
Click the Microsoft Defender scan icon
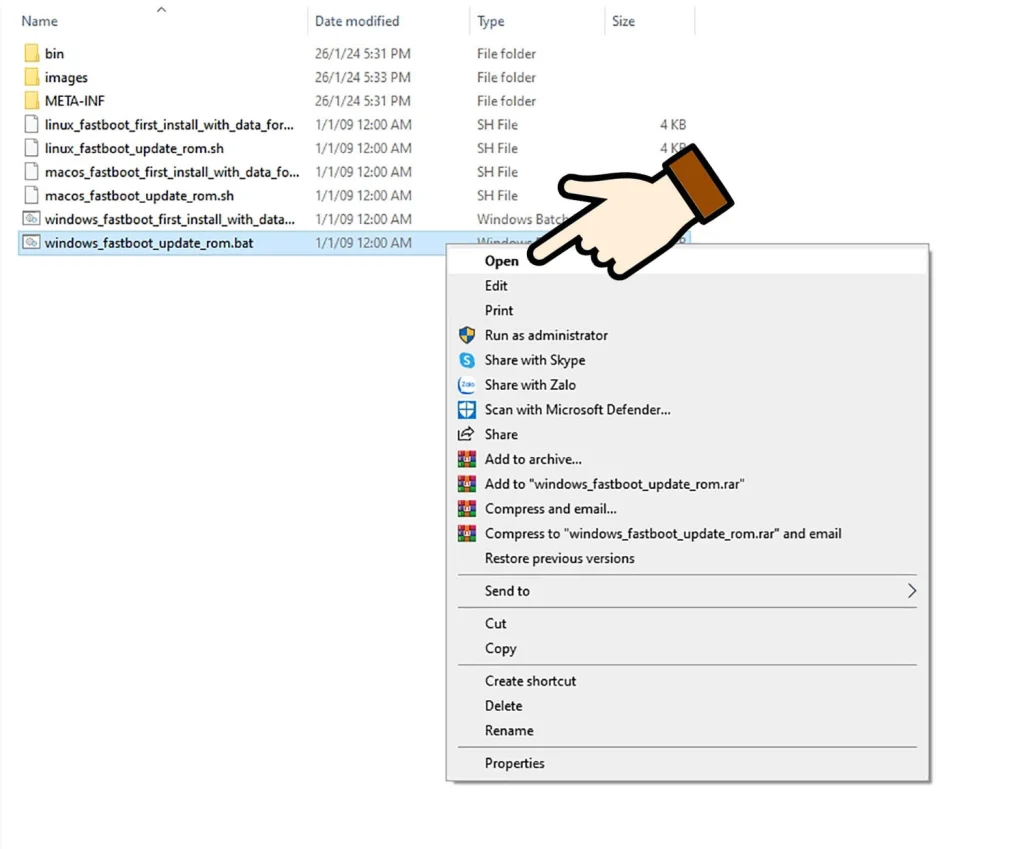tap(466, 410)
